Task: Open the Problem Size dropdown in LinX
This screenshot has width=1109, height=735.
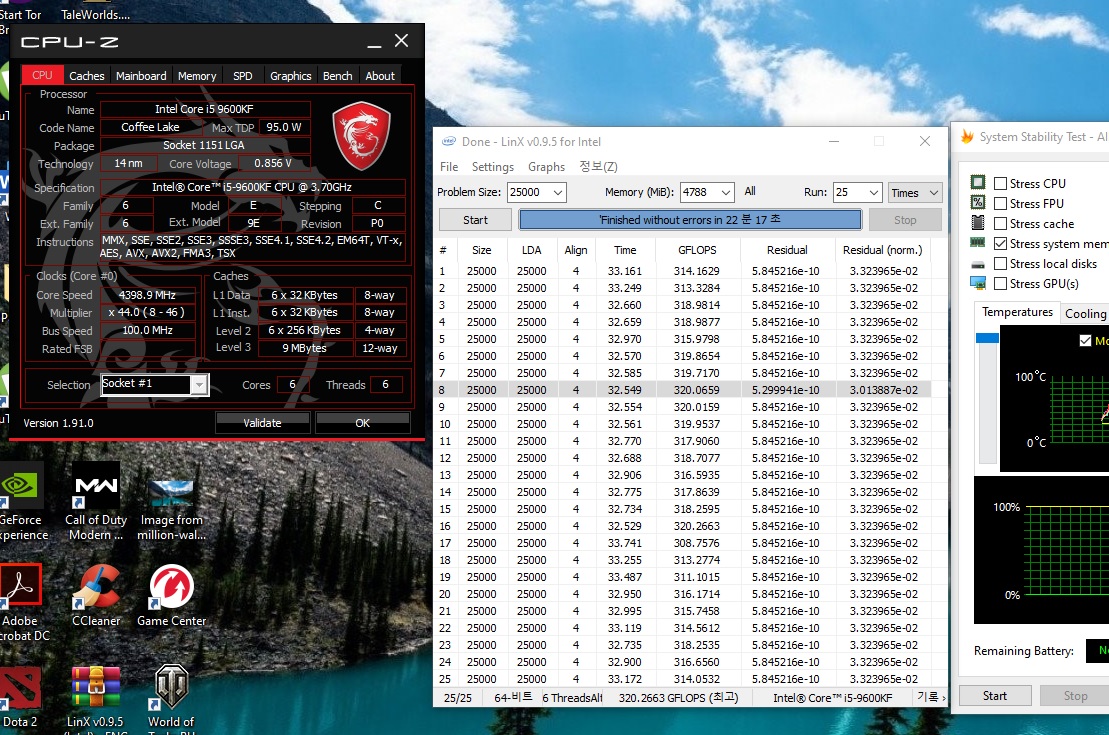Action: 557,192
